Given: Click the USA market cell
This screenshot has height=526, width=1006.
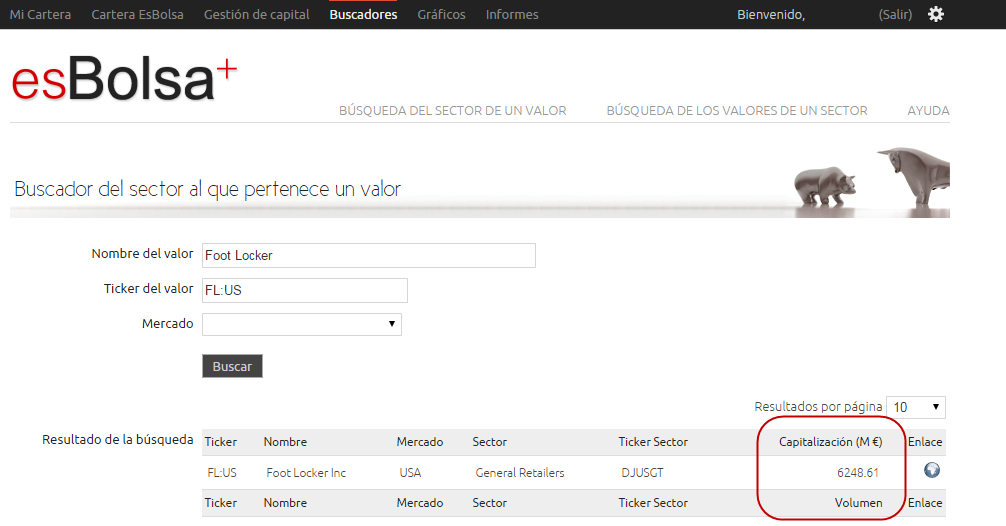Looking at the screenshot, I should [x=410, y=473].
